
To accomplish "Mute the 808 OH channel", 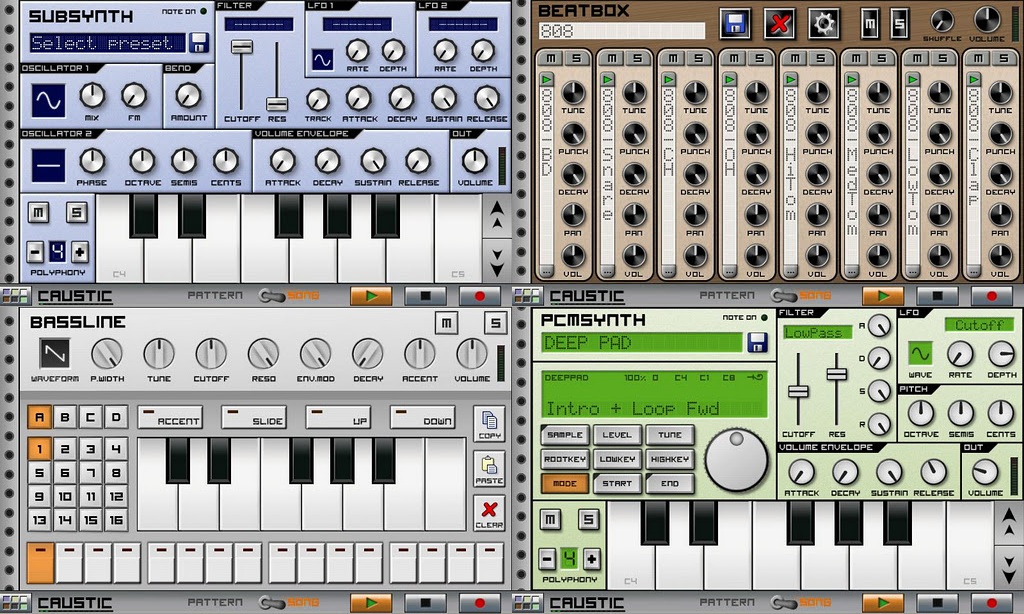I will [734, 58].
